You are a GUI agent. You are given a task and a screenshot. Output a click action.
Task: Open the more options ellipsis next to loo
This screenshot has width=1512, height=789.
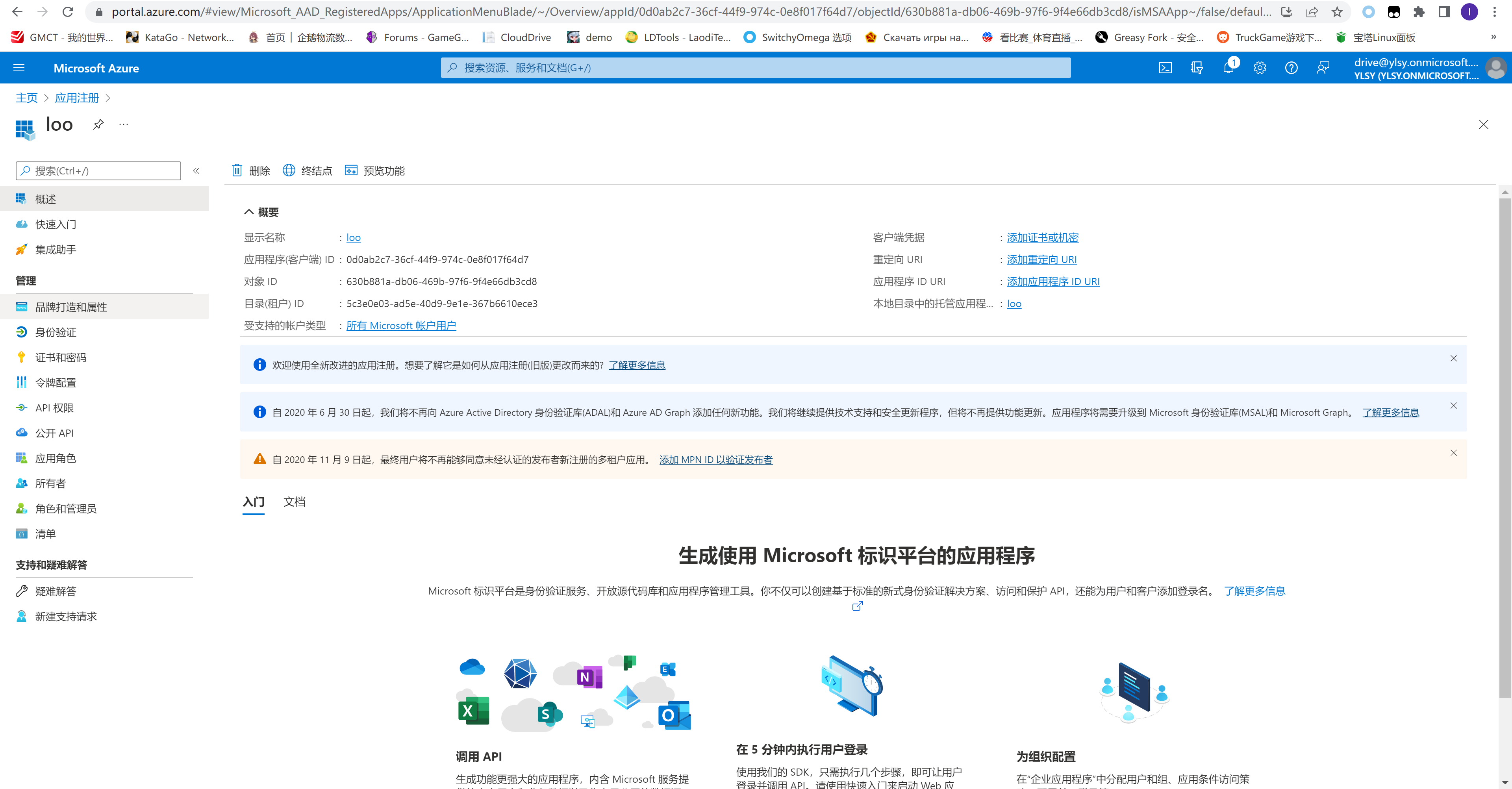pos(123,124)
